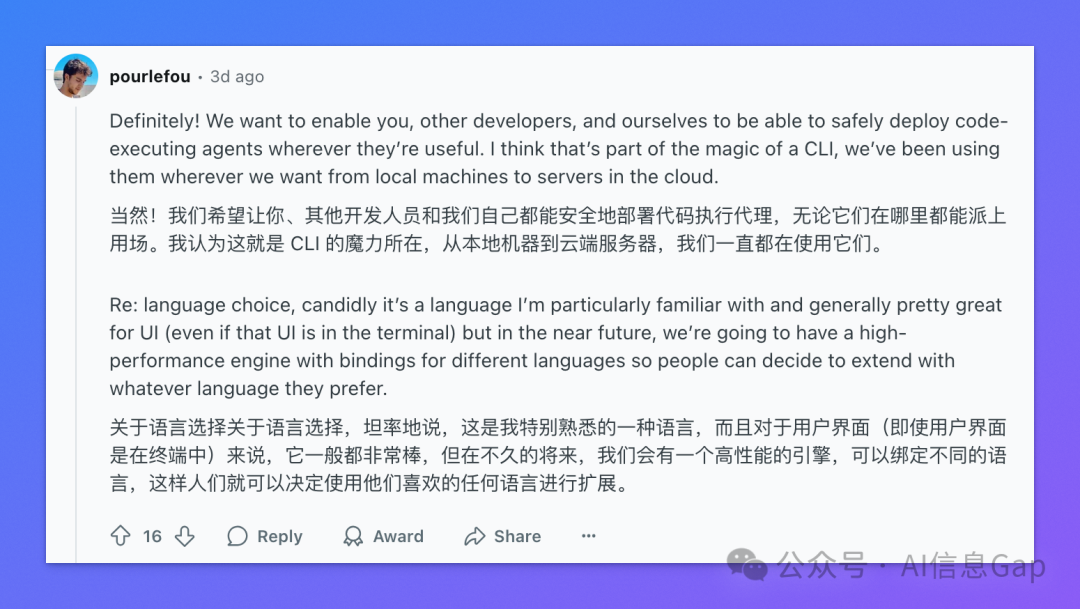Open pourlefou's profile avatar
Screen dimensions: 1080x609
(x=76, y=76)
